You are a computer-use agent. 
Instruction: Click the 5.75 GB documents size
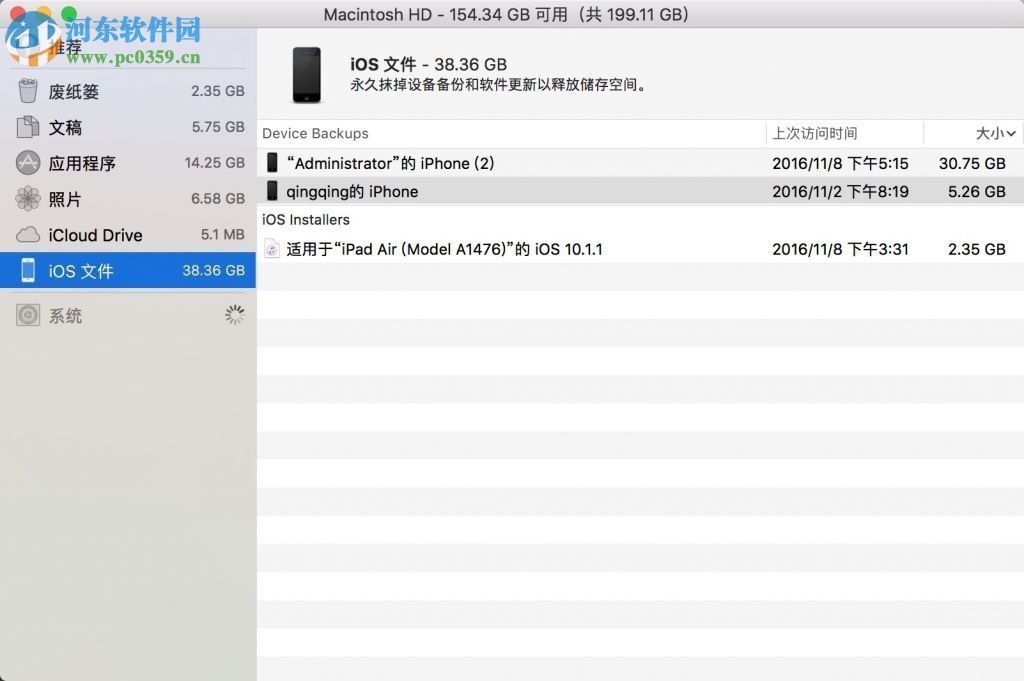click(x=217, y=127)
